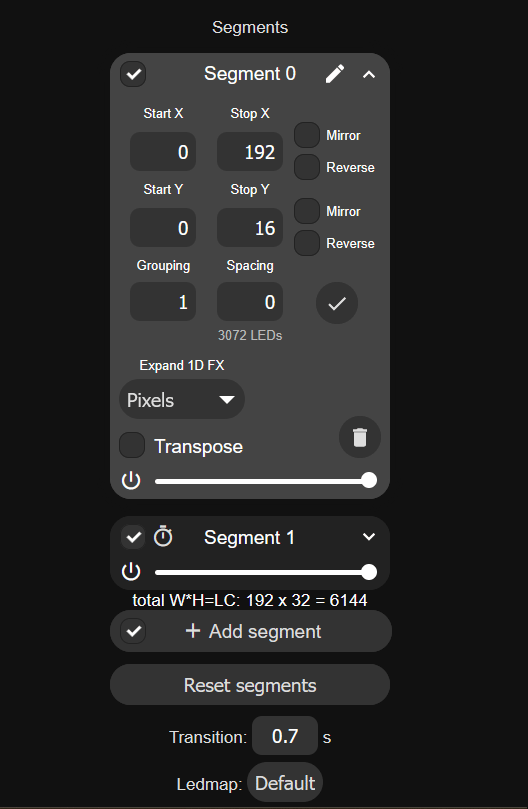Click the pencil edit icon for Segment 0
Image resolution: width=528 pixels, height=809 pixels.
334,74
